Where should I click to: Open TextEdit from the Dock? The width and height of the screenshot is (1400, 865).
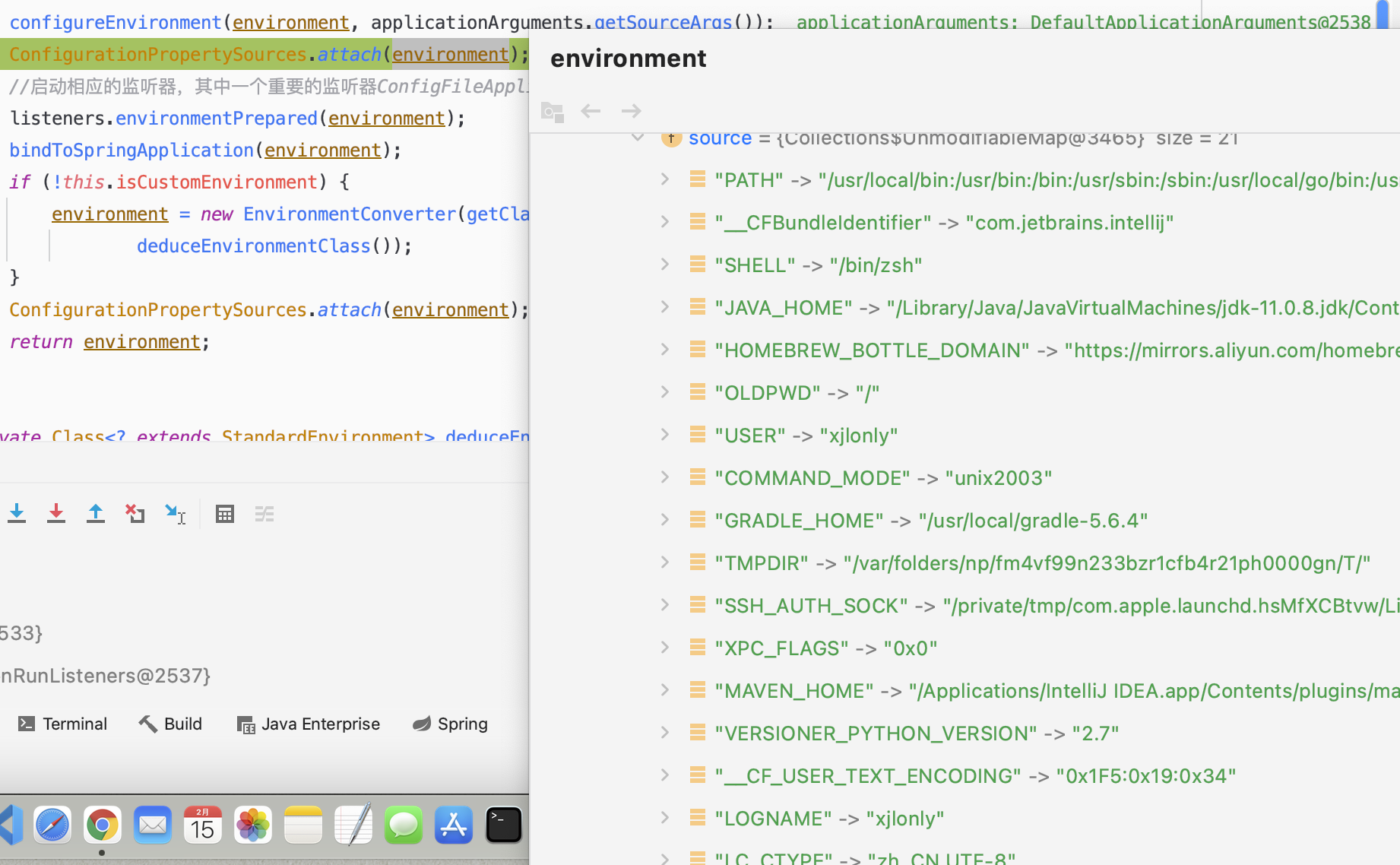(x=353, y=825)
